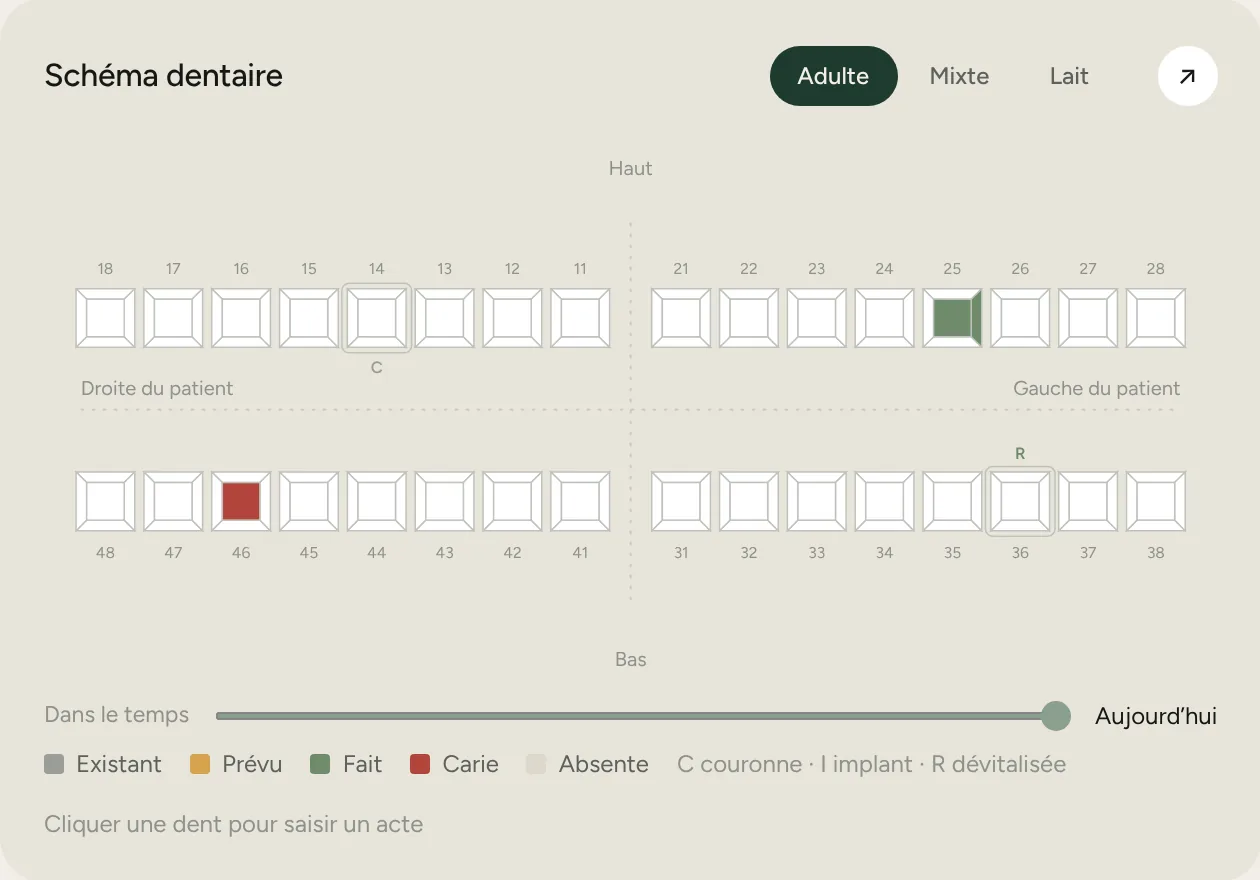Click the Carie legend swatch
1260x880 pixels.
click(420, 765)
